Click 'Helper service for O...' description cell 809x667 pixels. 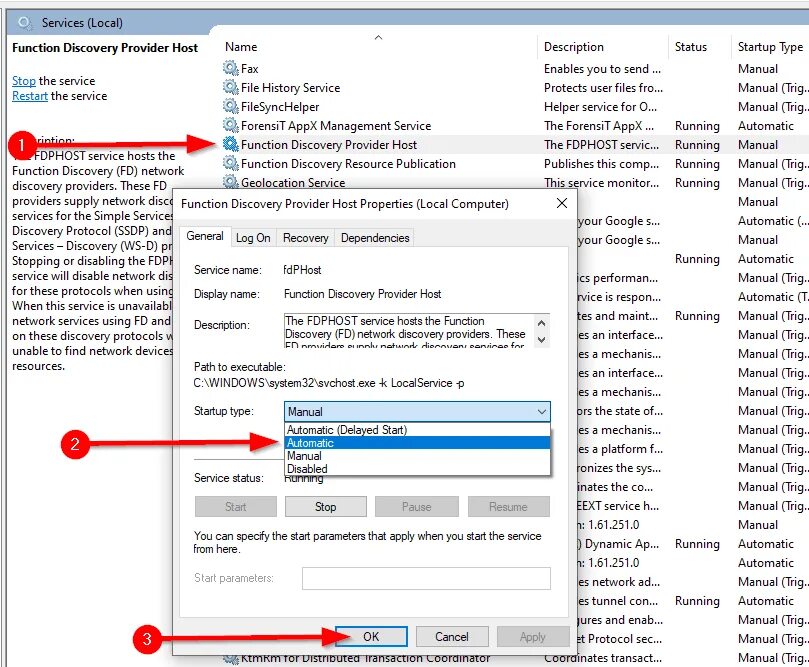(600, 107)
